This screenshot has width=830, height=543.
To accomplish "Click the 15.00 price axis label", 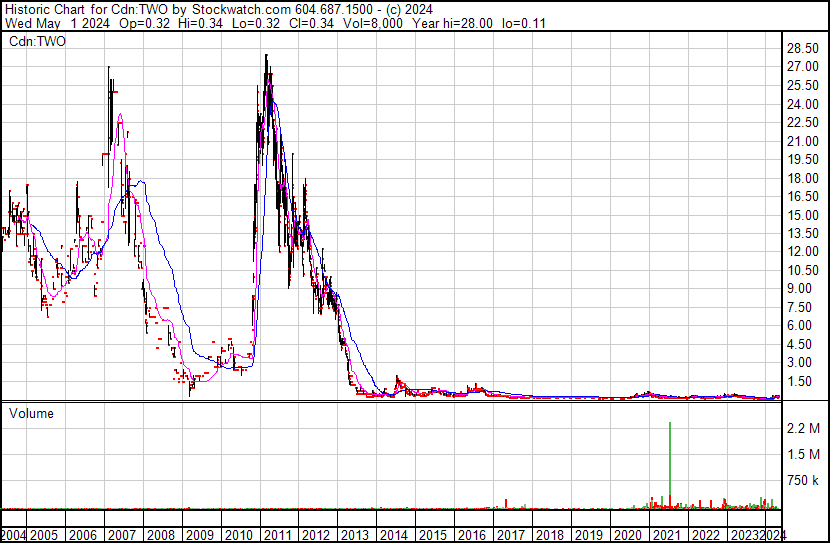I will point(804,215).
